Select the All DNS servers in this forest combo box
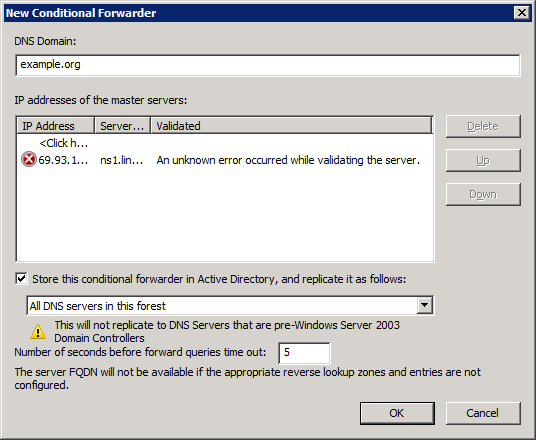This screenshot has height=440, width=536. pos(230,305)
